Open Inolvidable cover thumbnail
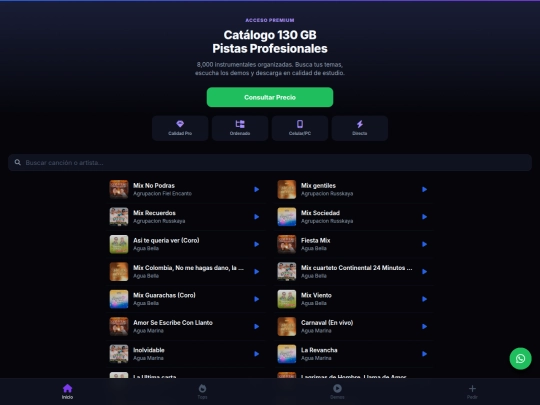The image size is (540, 405). (119, 354)
